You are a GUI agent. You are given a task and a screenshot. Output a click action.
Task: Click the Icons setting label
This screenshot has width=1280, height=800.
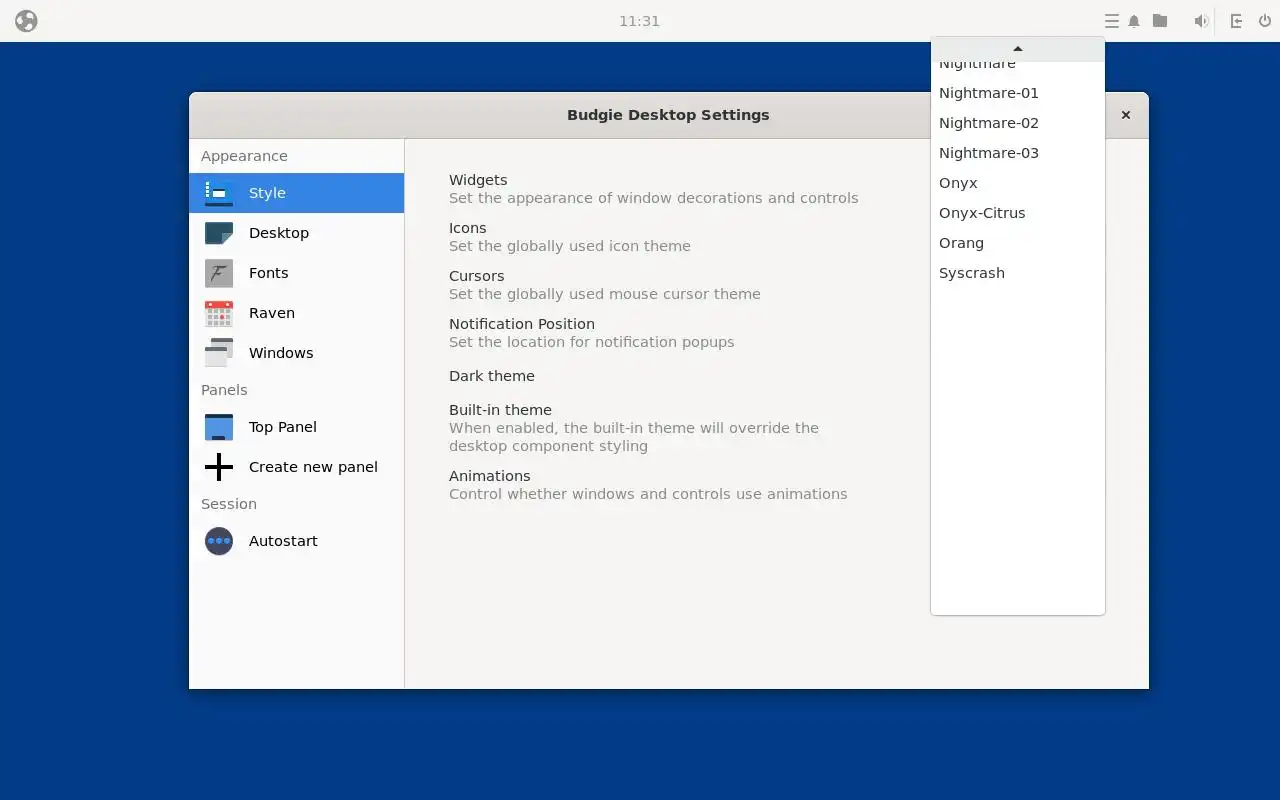tap(467, 228)
